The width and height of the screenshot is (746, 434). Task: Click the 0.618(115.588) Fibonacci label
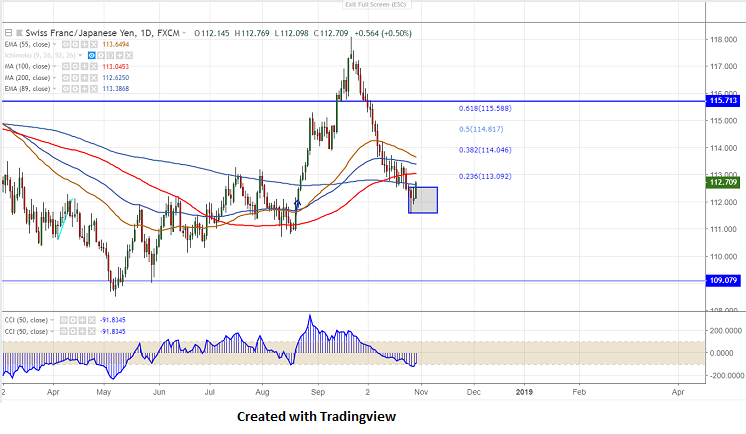[485, 108]
